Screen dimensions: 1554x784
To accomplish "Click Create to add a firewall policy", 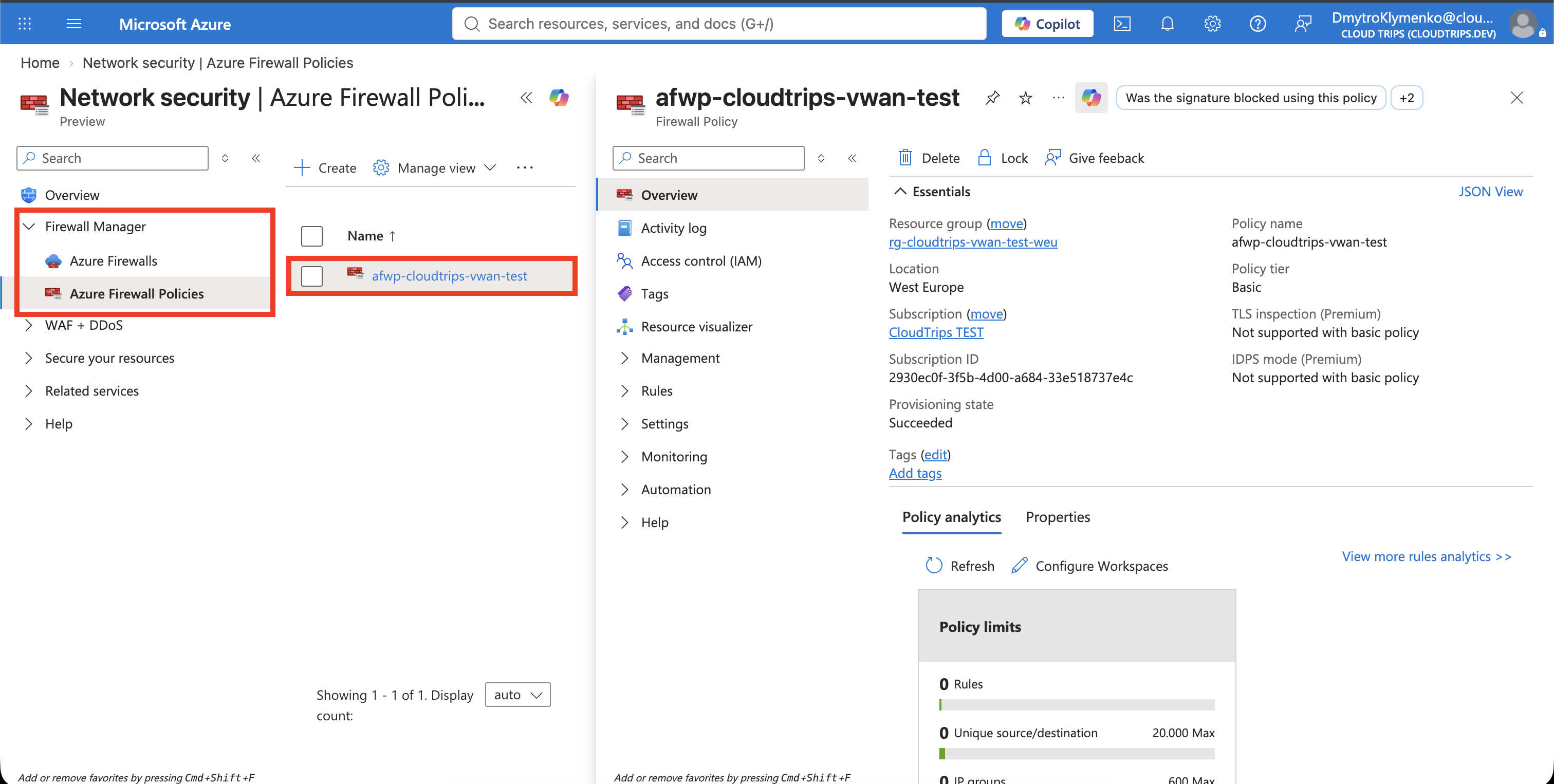I will pos(325,167).
